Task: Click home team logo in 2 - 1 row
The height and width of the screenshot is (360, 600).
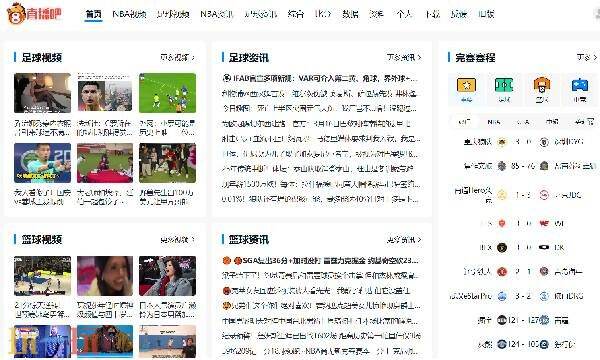Action: point(502,272)
